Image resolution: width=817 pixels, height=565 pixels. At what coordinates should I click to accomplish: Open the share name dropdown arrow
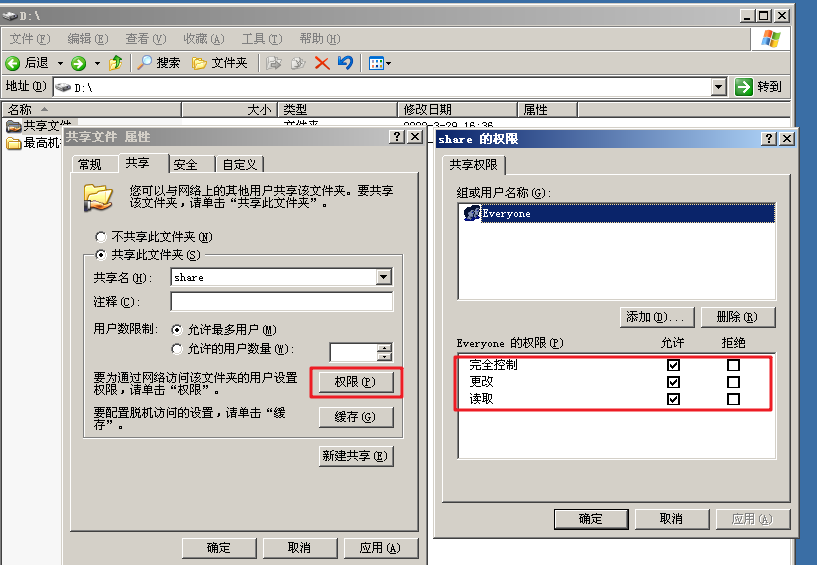[384, 277]
